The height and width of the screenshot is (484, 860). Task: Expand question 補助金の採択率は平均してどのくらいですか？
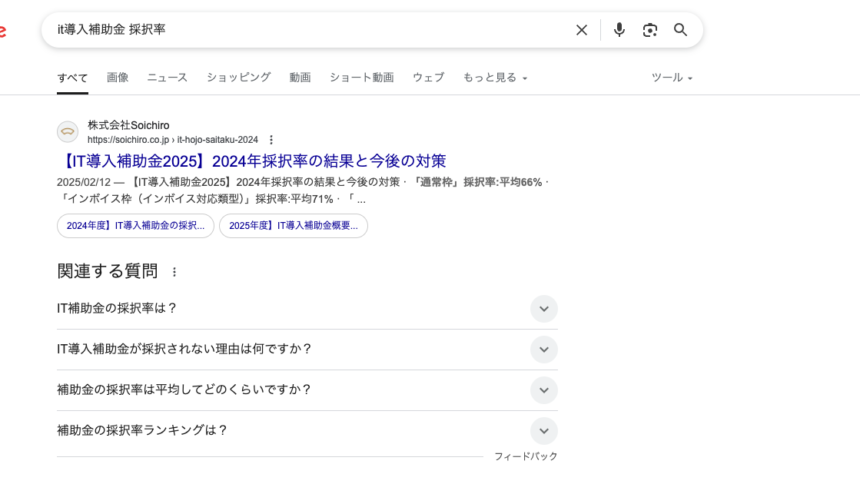(307, 390)
